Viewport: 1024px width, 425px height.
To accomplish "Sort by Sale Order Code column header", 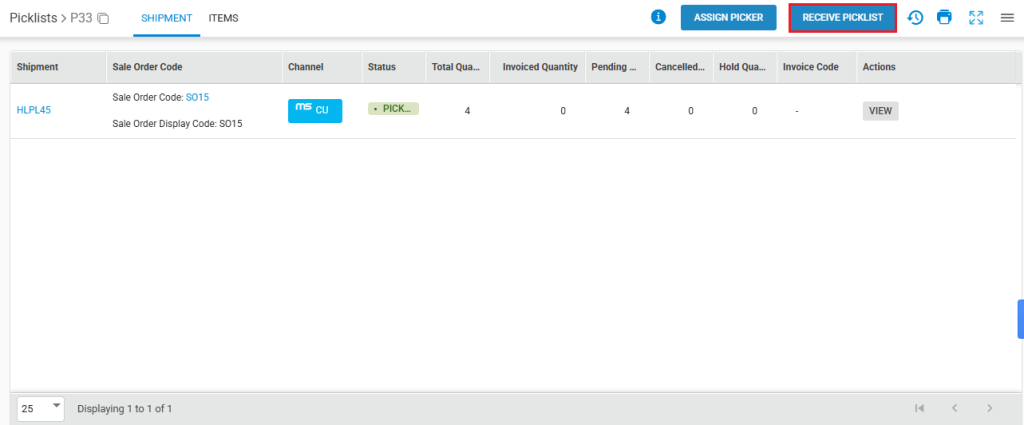I will [194, 67].
